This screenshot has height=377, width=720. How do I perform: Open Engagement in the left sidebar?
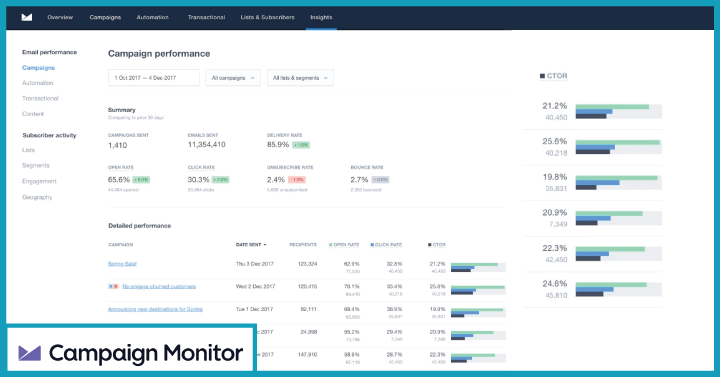tap(39, 181)
